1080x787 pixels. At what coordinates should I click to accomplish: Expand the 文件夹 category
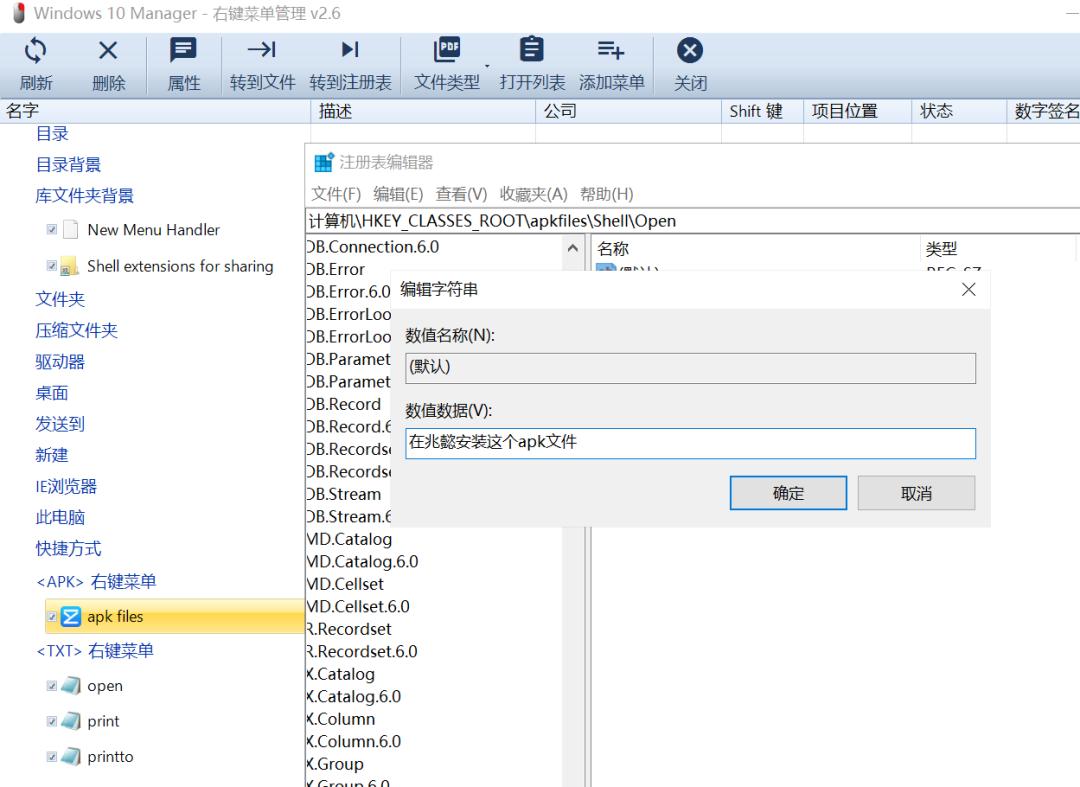(x=61, y=299)
